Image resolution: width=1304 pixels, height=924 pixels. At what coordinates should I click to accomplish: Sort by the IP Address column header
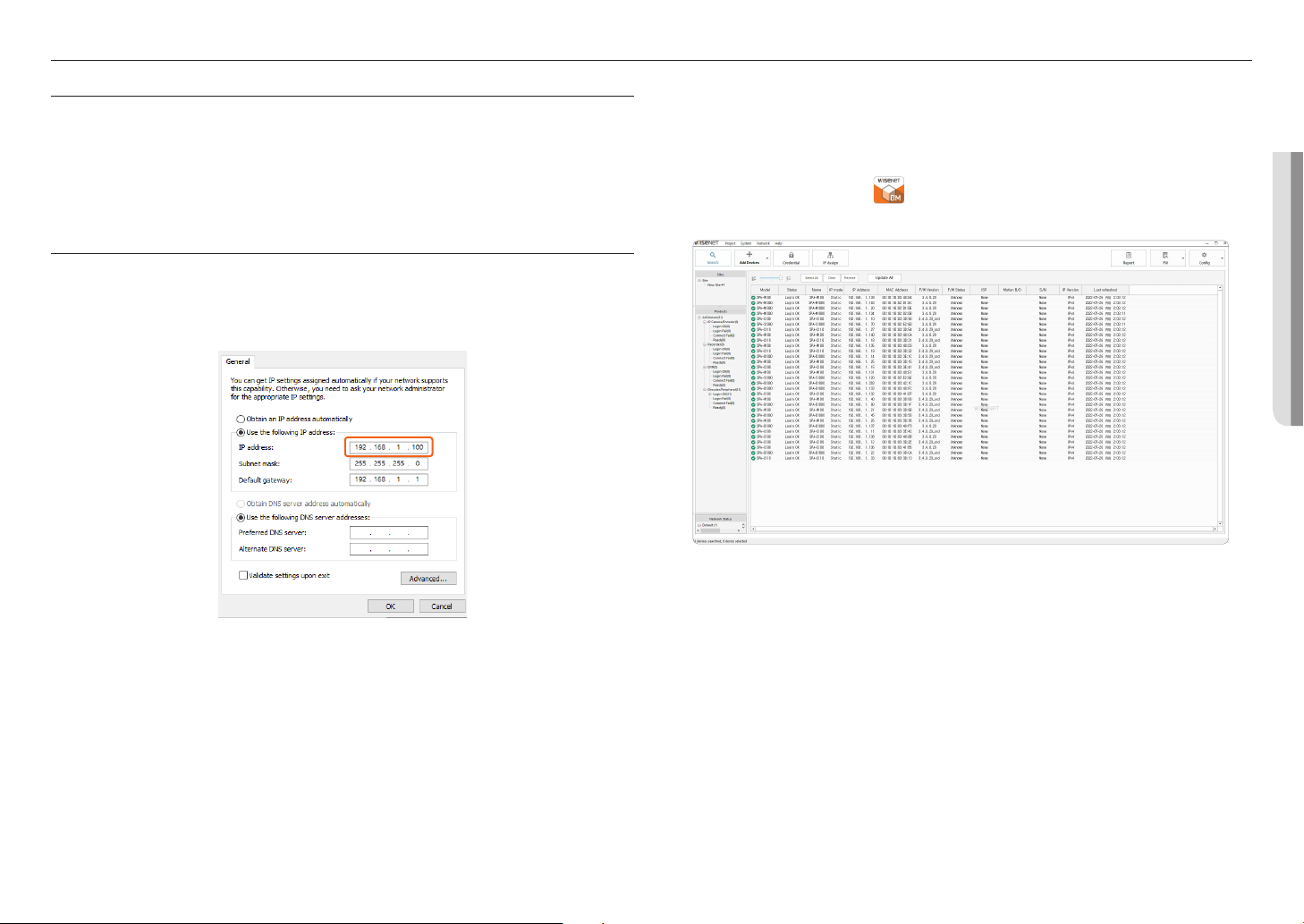click(861, 290)
